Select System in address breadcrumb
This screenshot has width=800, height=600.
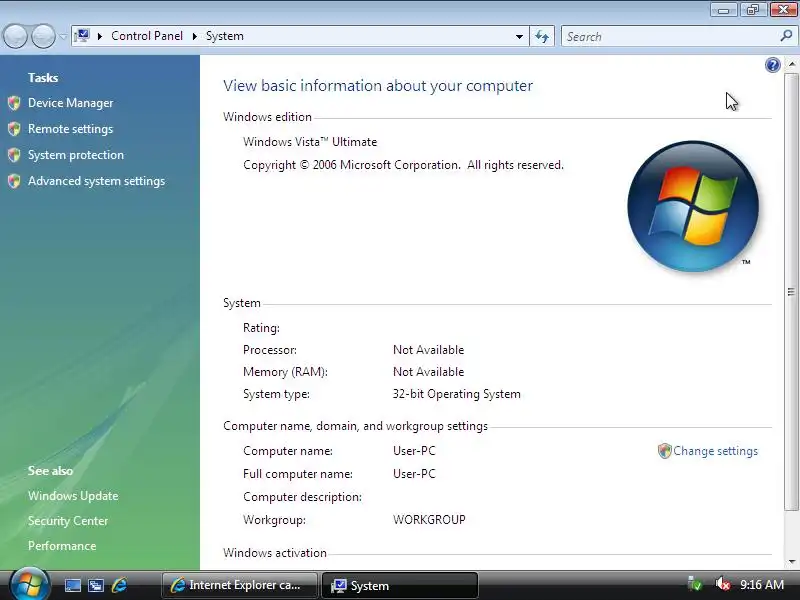[x=224, y=36]
